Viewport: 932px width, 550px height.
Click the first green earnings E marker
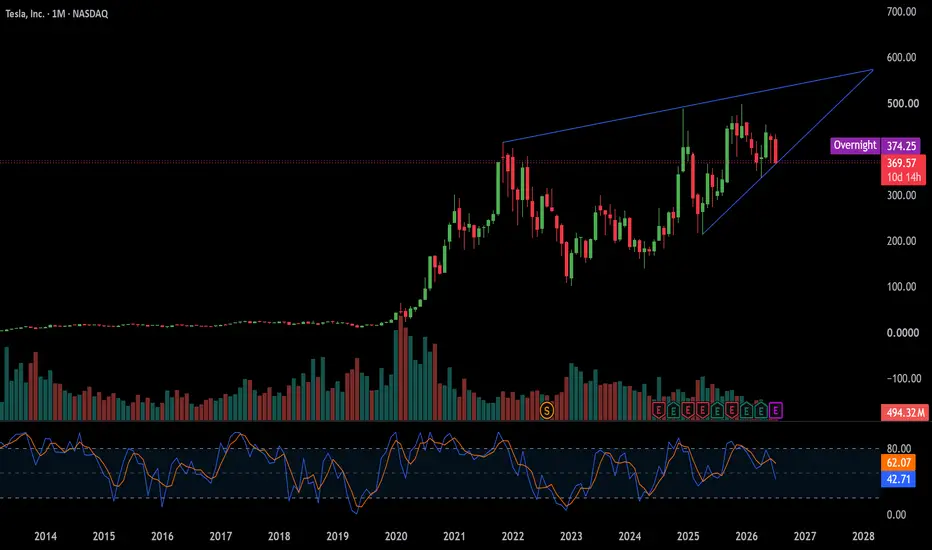pos(673,410)
